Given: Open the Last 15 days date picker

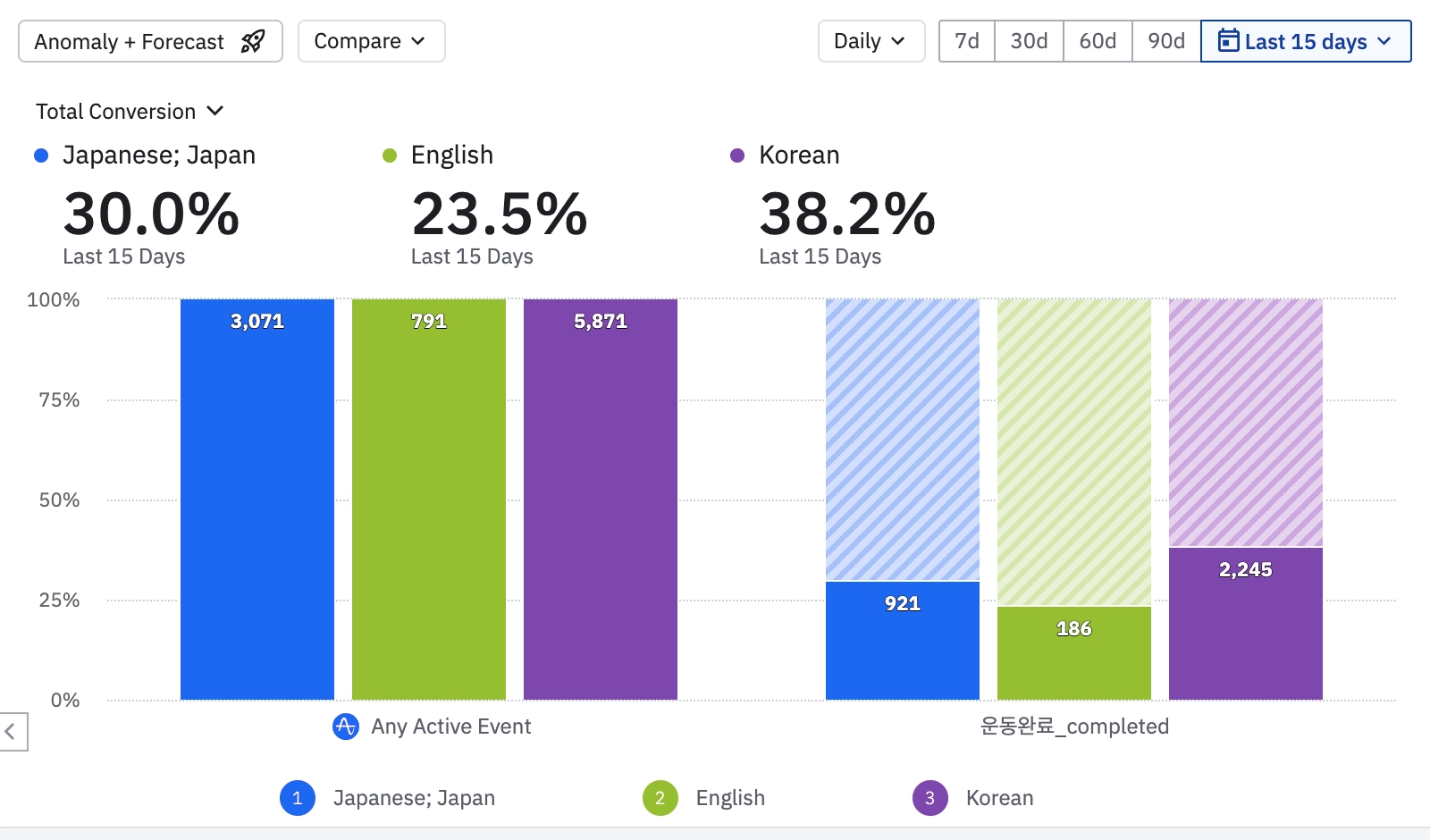Looking at the screenshot, I should [1306, 41].
